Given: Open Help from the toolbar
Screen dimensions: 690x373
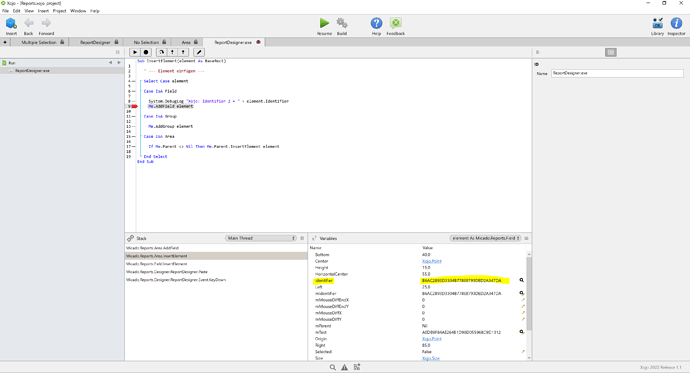Looking at the screenshot, I should [x=376, y=23].
